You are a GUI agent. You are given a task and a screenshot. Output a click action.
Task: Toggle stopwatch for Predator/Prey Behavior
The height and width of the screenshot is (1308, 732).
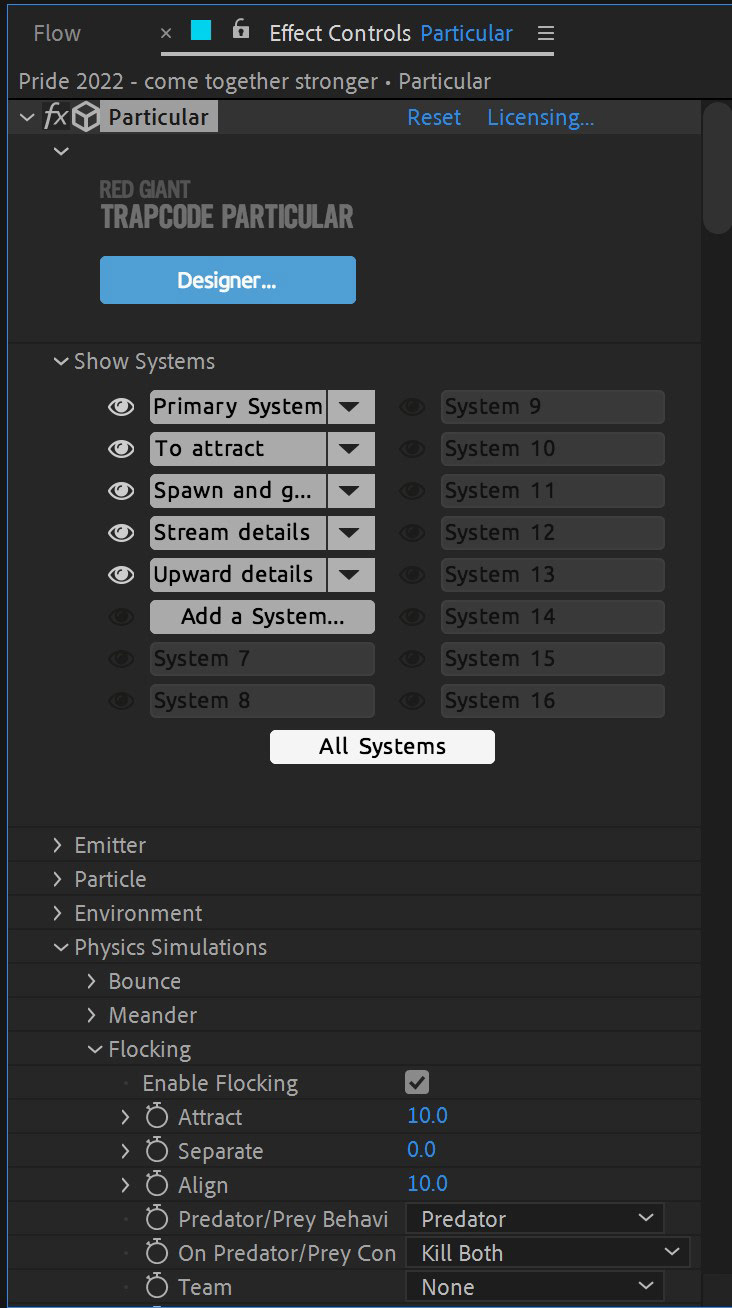(x=157, y=1219)
